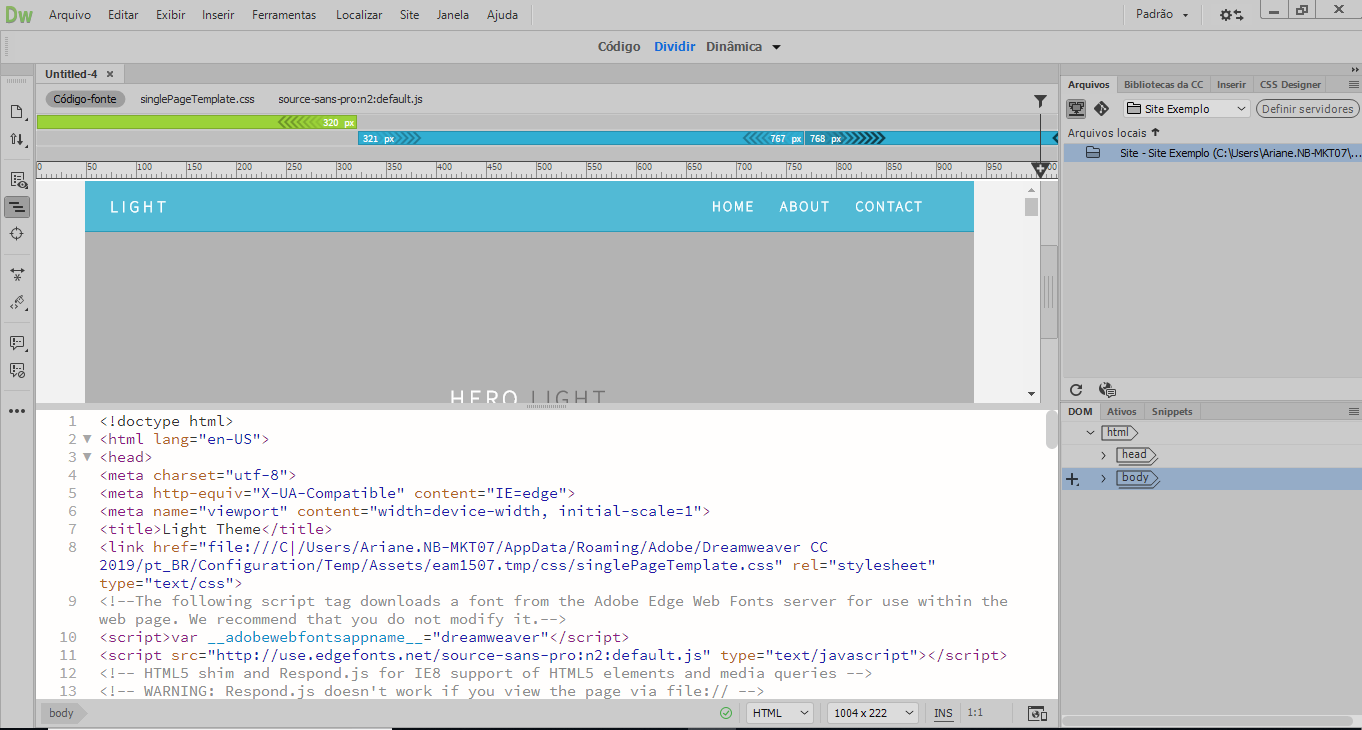The image size is (1362, 730).
Task: Switch to Dividir split view
Action: (675, 47)
